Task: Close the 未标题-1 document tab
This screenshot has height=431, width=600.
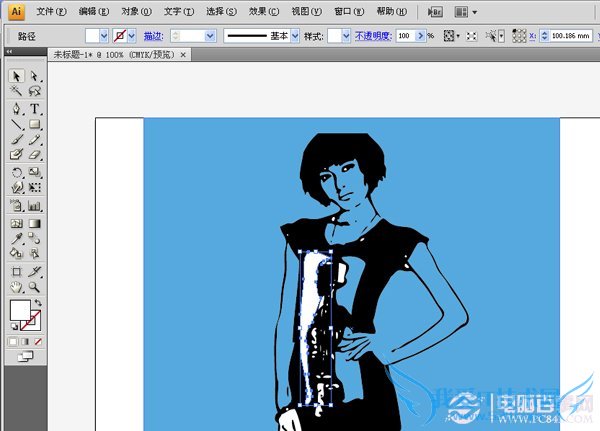Action: click(x=183, y=55)
